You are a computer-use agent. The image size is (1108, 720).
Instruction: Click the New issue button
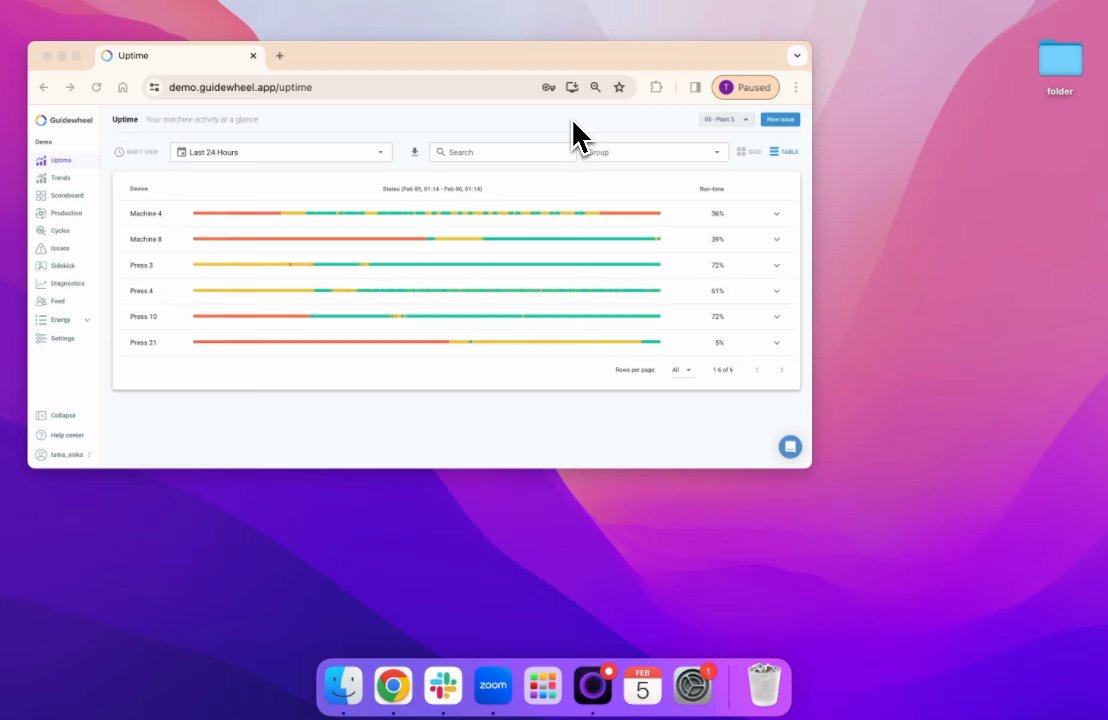click(x=780, y=119)
